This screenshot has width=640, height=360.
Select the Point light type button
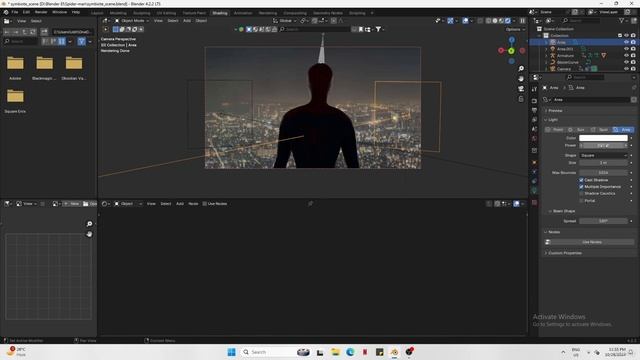(555, 129)
